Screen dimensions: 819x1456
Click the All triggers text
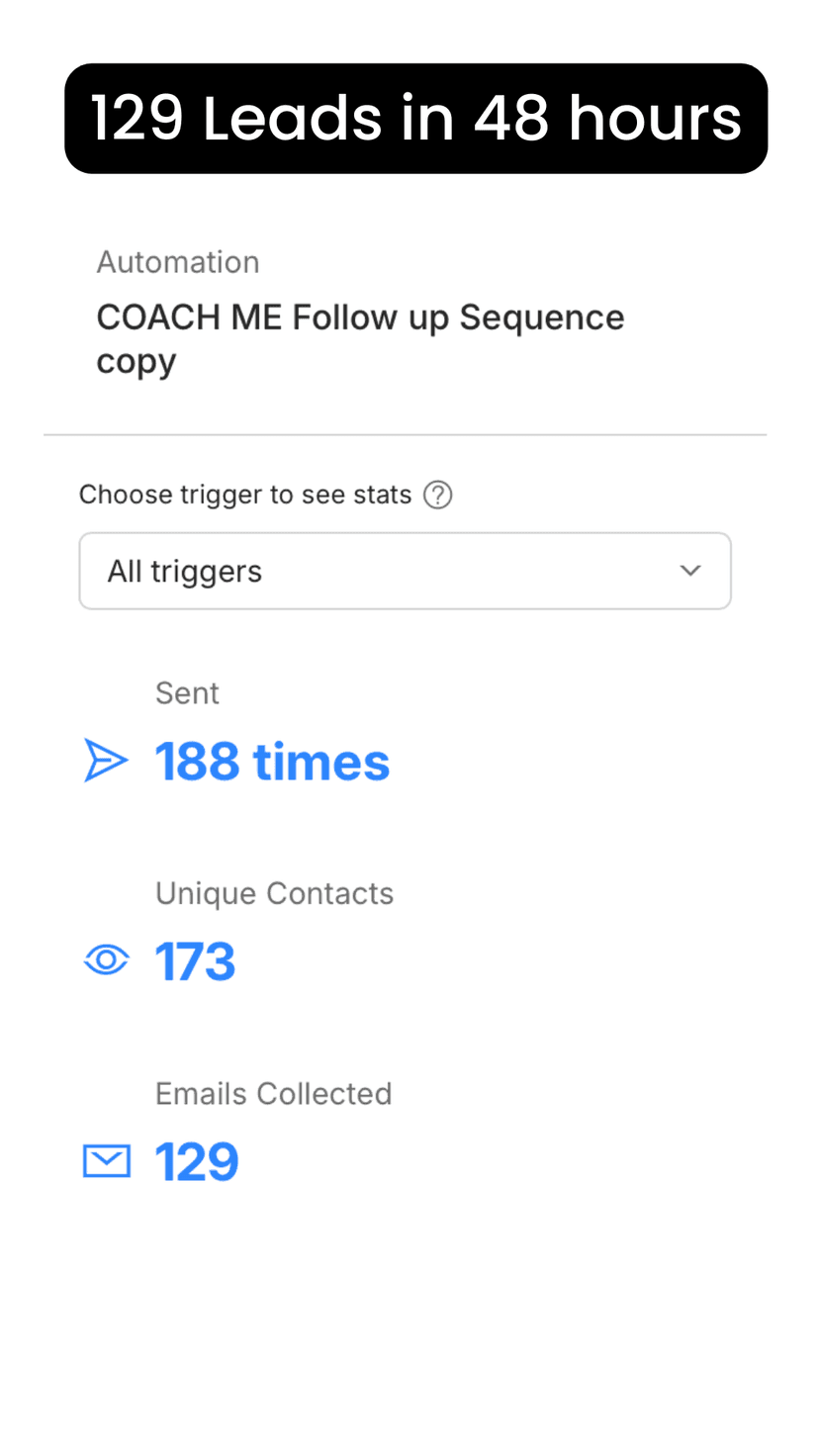tap(185, 571)
